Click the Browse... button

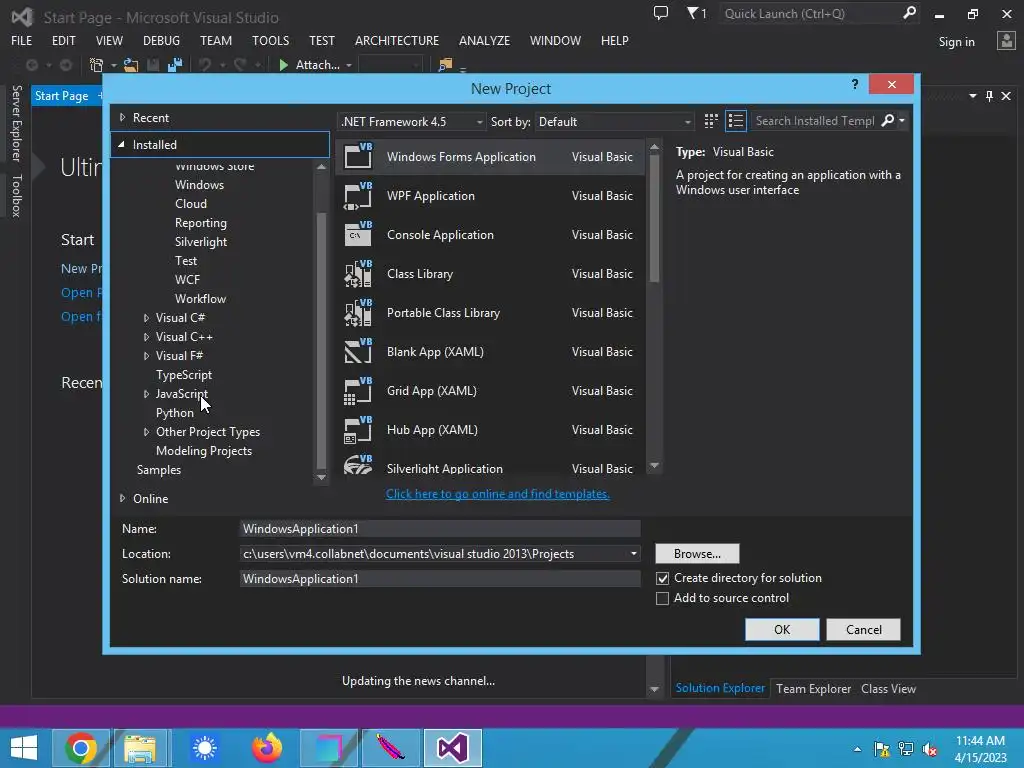click(x=697, y=554)
